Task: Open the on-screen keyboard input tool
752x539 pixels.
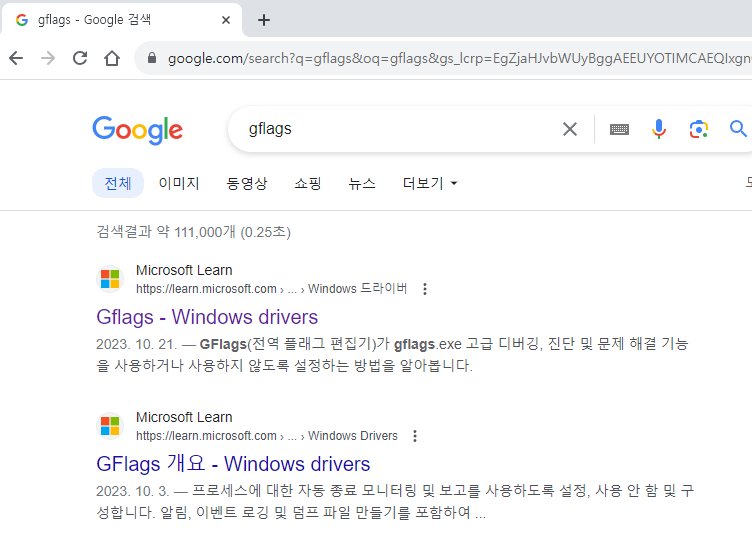Action: tap(619, 129)
